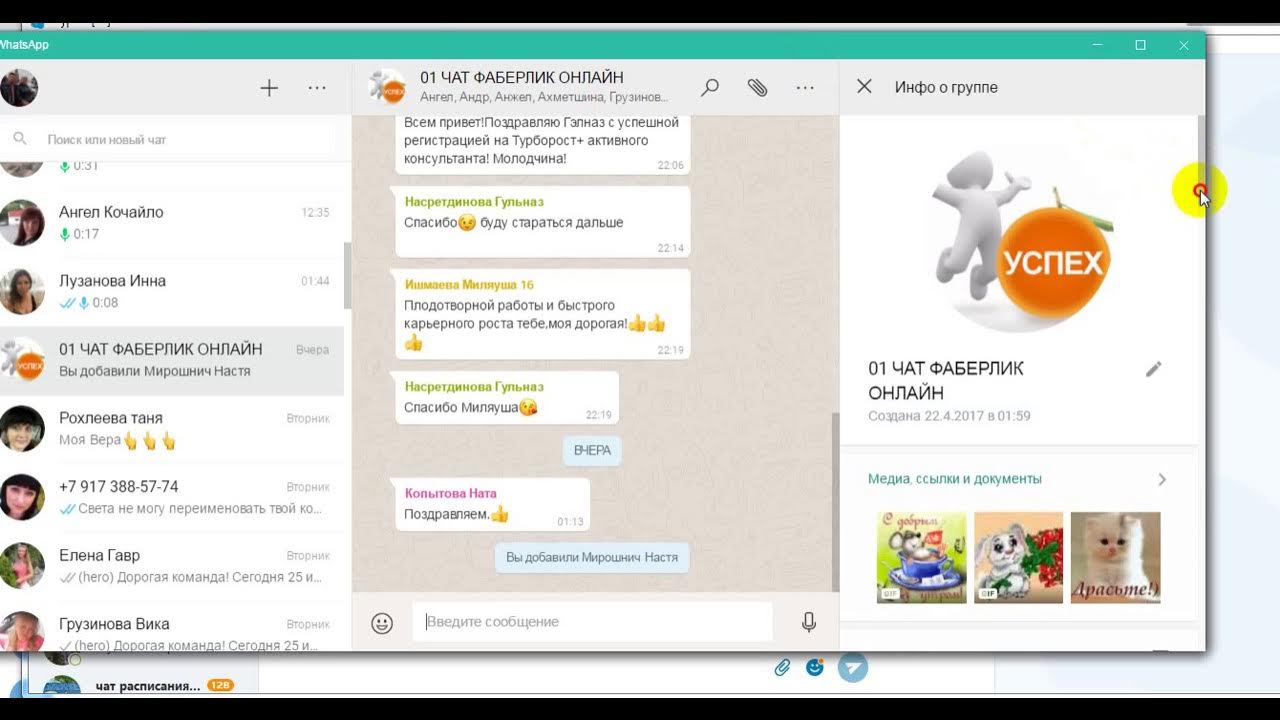Screen dimensions: 1280x720
Task: Edit the group name with pencil icon
Action: [1154, 369]
